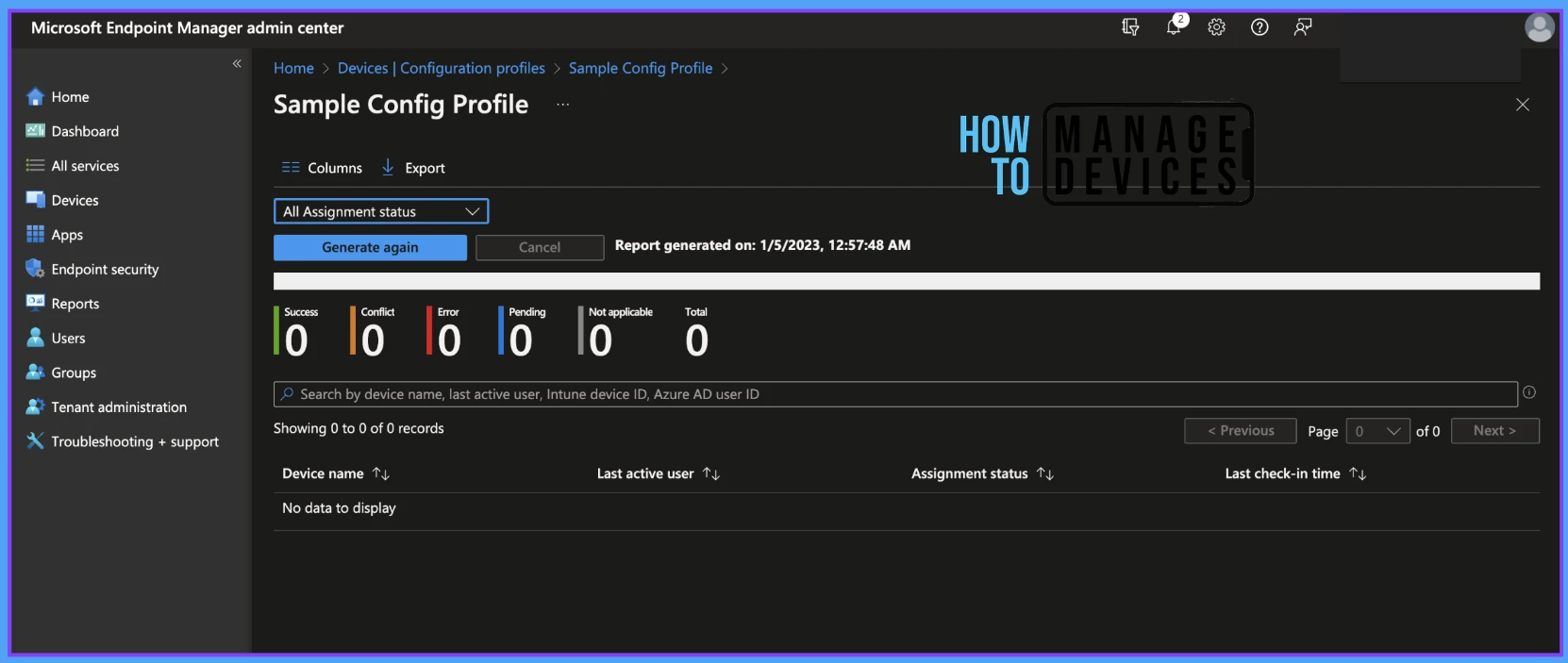
Task: Click Sample Config Profile breadcrumb link
Action: [x=641, y=68]
